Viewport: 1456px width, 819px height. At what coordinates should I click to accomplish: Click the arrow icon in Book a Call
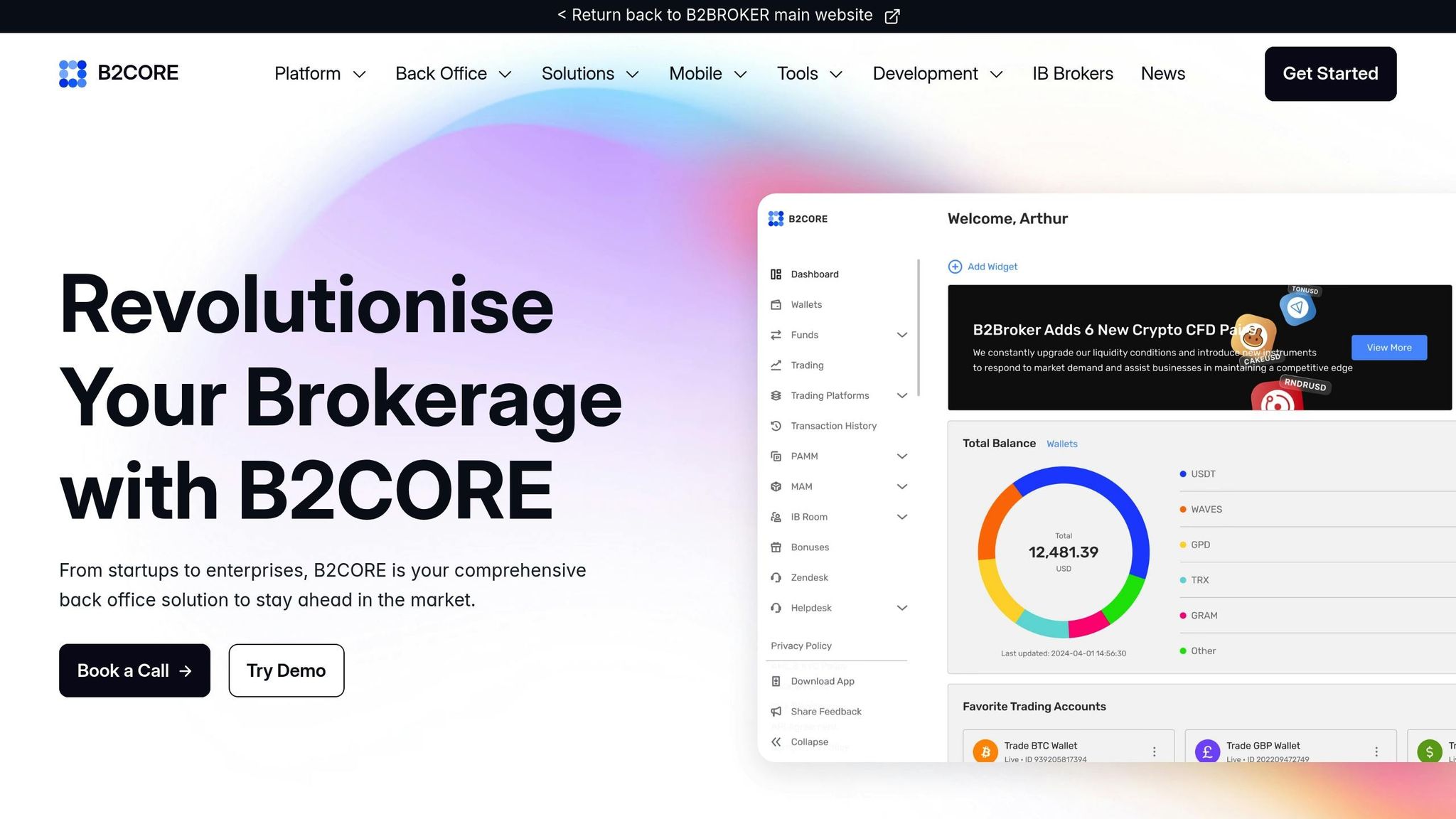pyautogui.click(x=186, y=671)
